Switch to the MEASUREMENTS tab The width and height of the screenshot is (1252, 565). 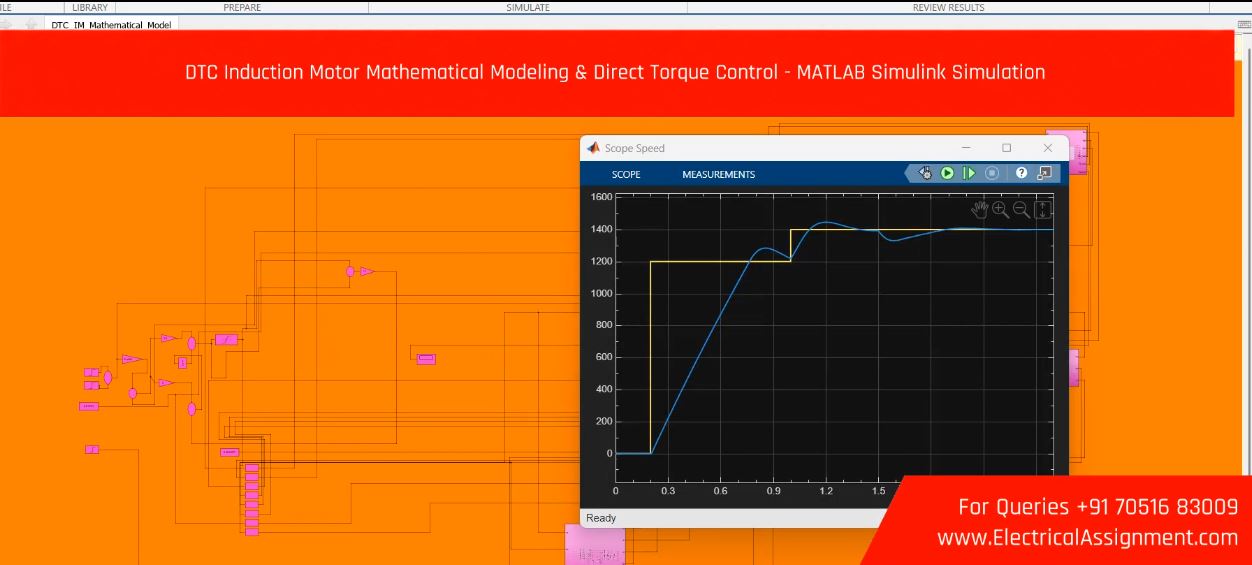click(719, 174)
